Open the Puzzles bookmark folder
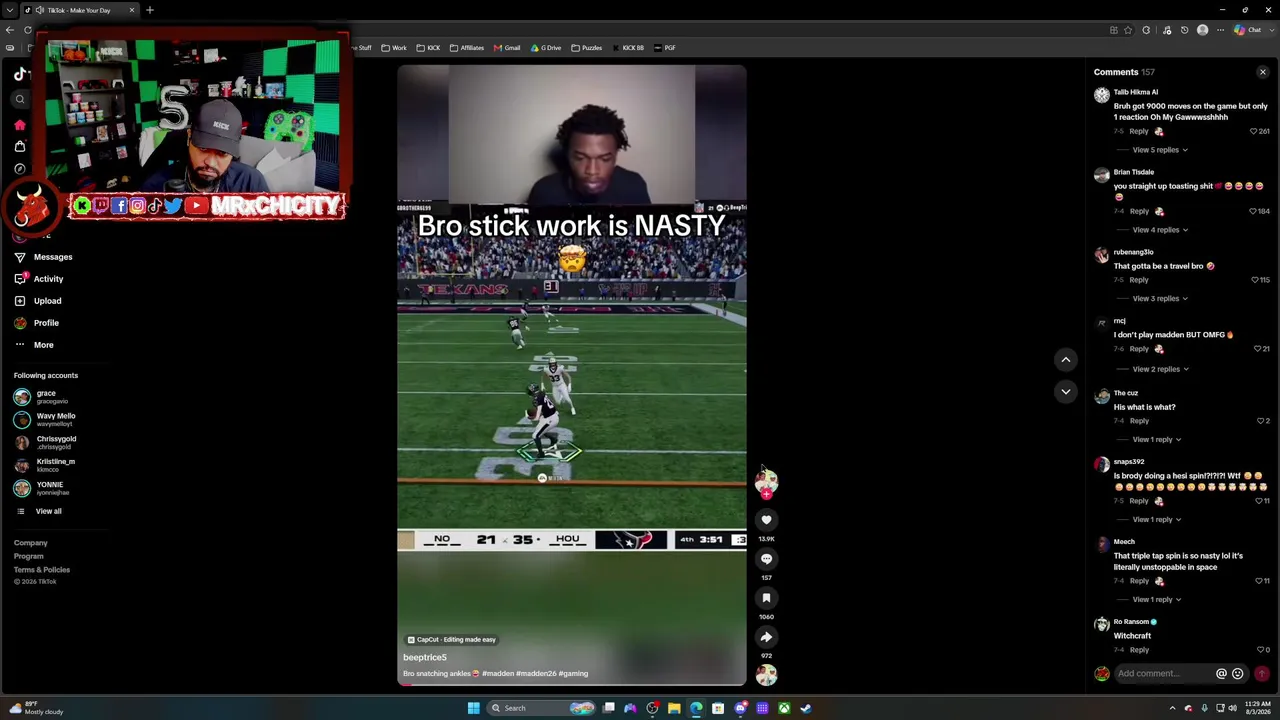1280x720 pixels. pos(587,48)
